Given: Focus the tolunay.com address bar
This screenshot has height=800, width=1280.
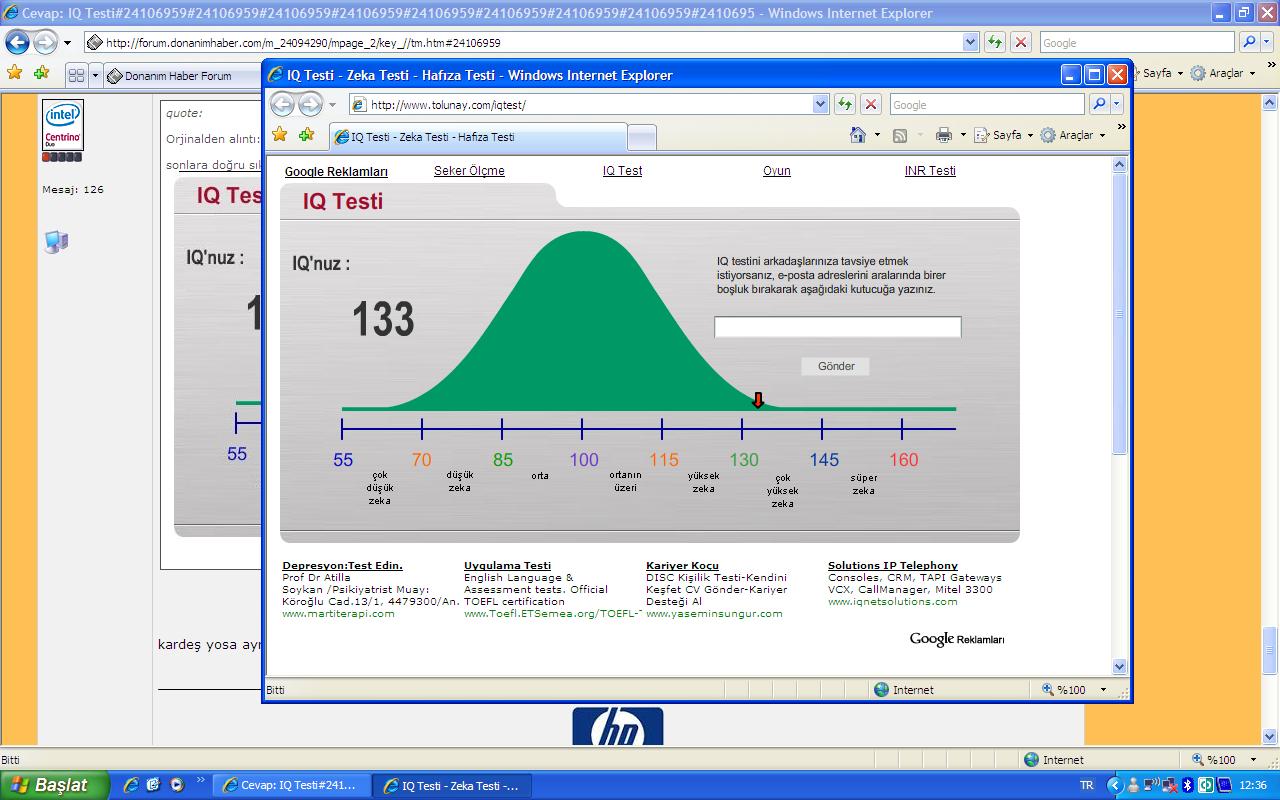Looking at the screenshot, I should (x=590, y=104).
